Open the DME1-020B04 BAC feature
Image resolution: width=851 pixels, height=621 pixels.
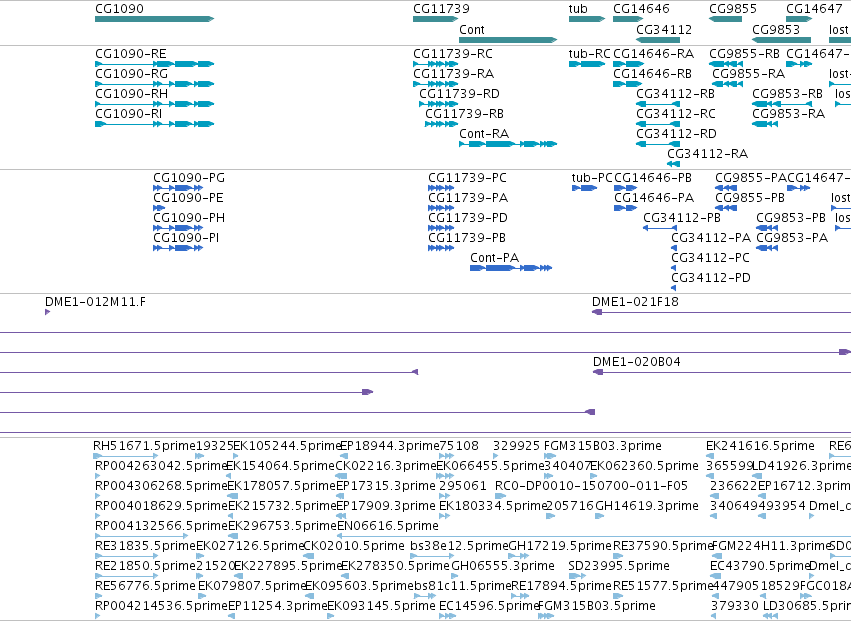(722, 372)
